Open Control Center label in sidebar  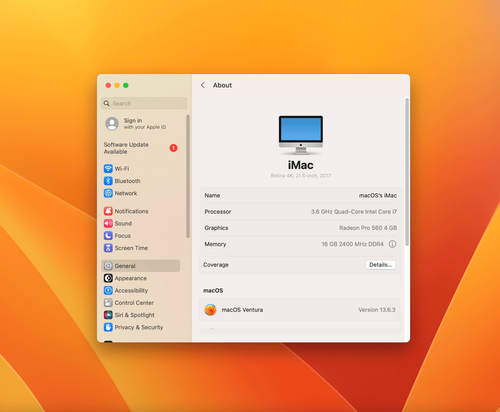tap(134, 303)
